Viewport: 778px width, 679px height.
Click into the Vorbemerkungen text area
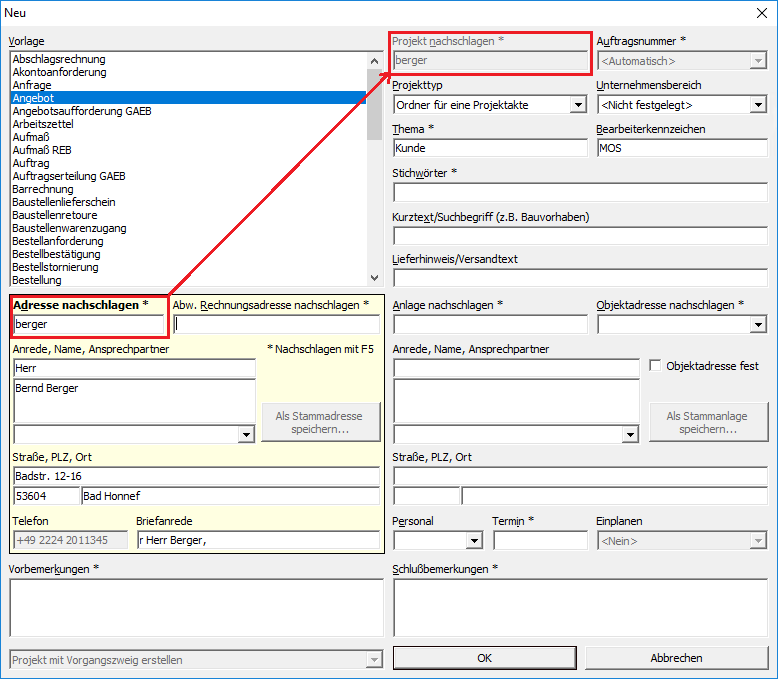tap(196, 607)
